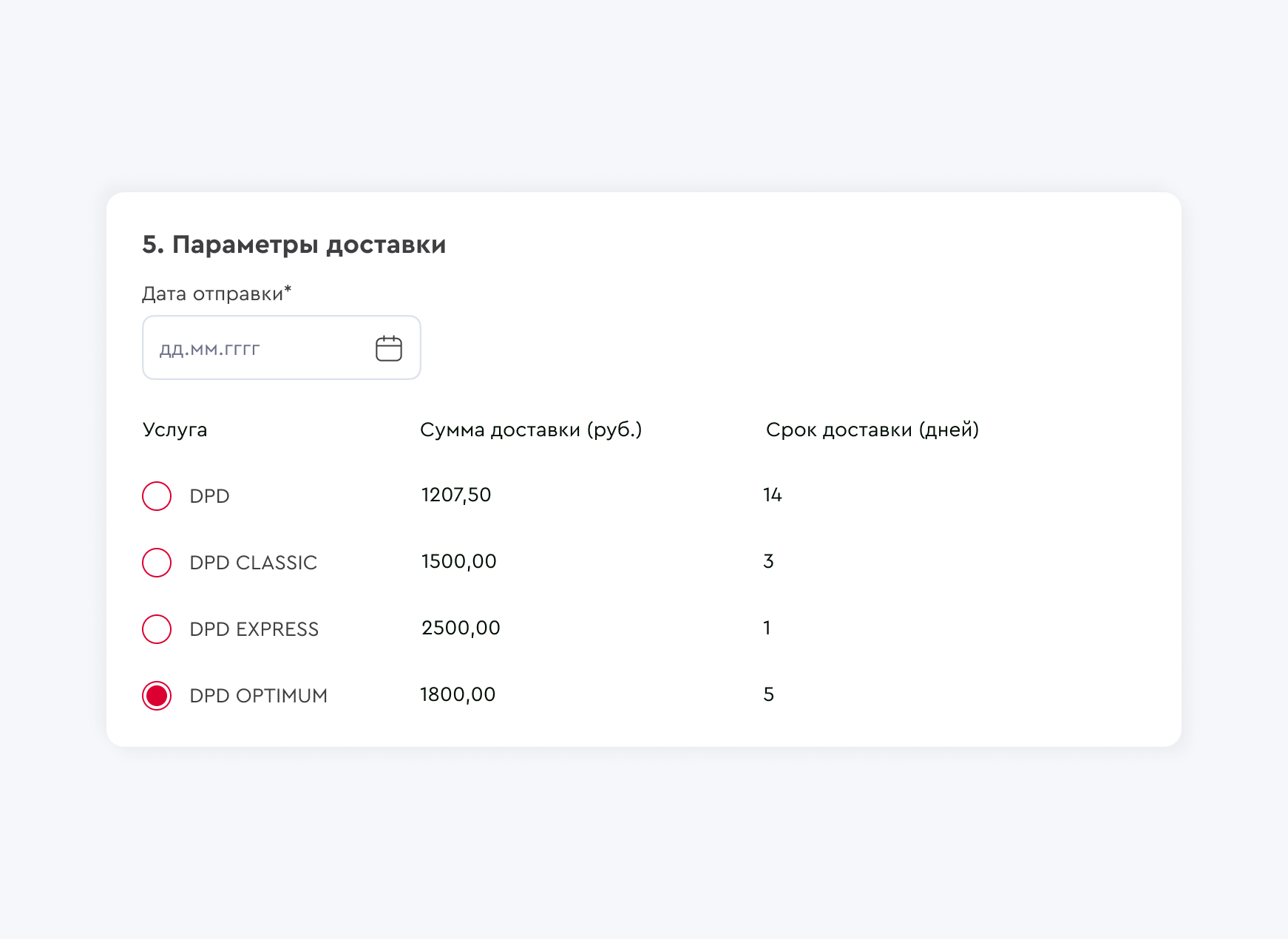Click the DPD OPTIMUM service label
The height and width of the screenshot is (939, 1288).
(258, 696)
